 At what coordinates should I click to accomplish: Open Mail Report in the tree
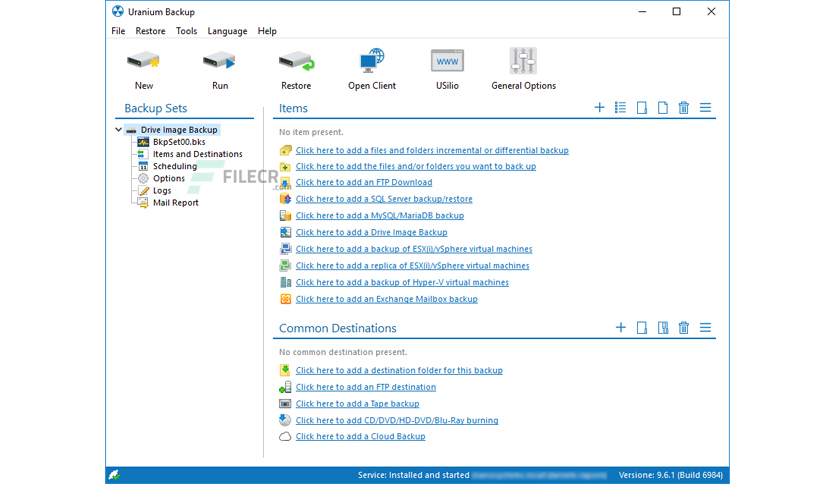[x=176, y=203]
